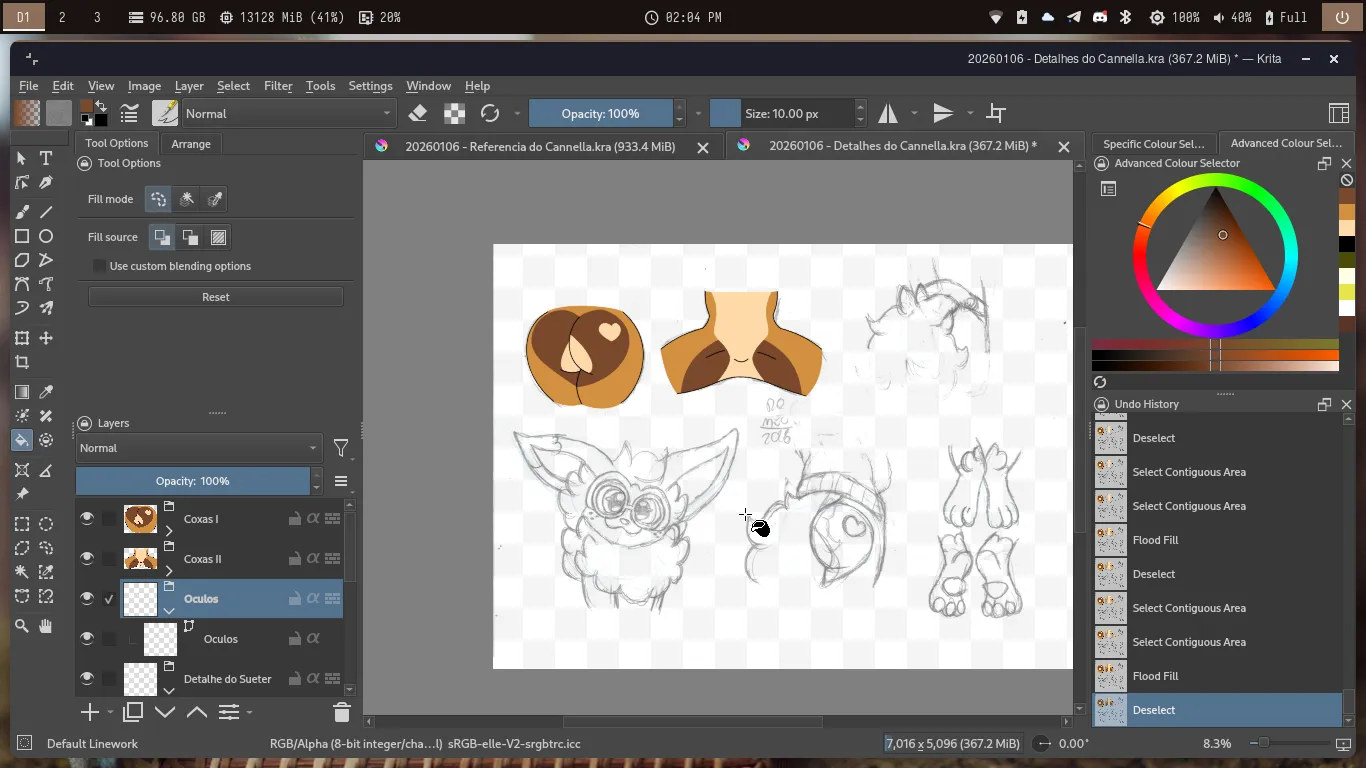This screenshot has width=1366, height=768.
Task: Enable Use custom blending options checkbox
Action: coord(99,266)
